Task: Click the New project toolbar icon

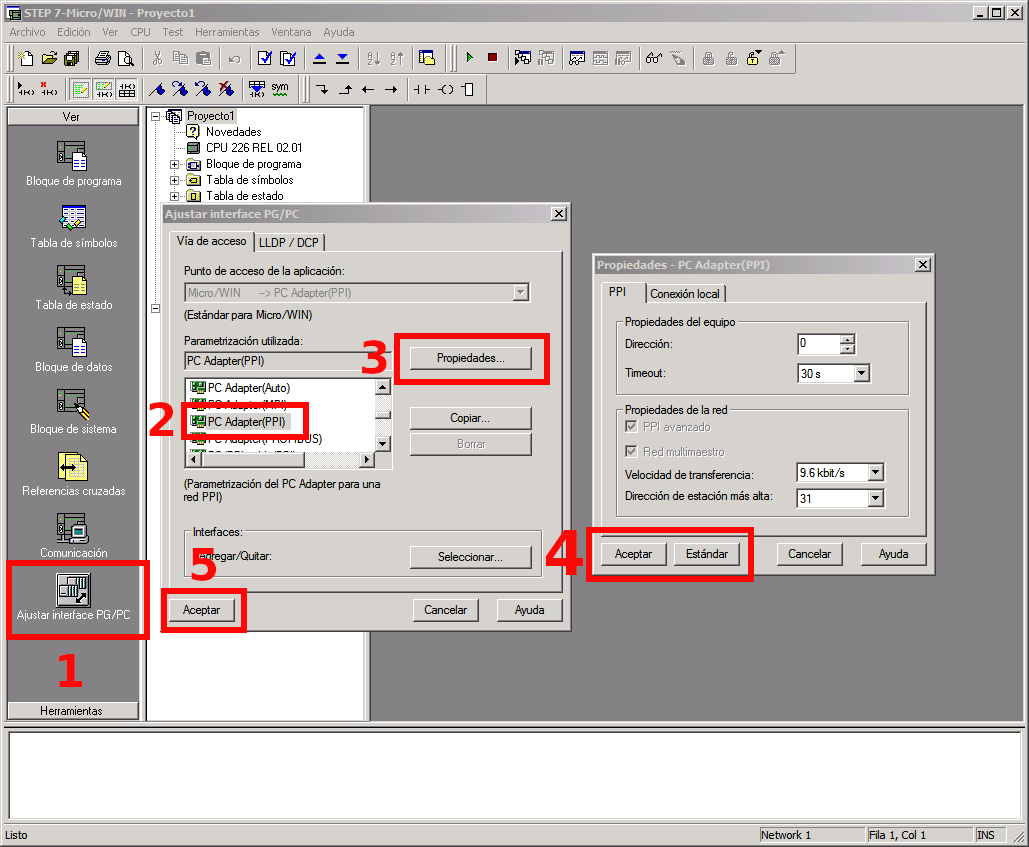Action: pos(26,58)
